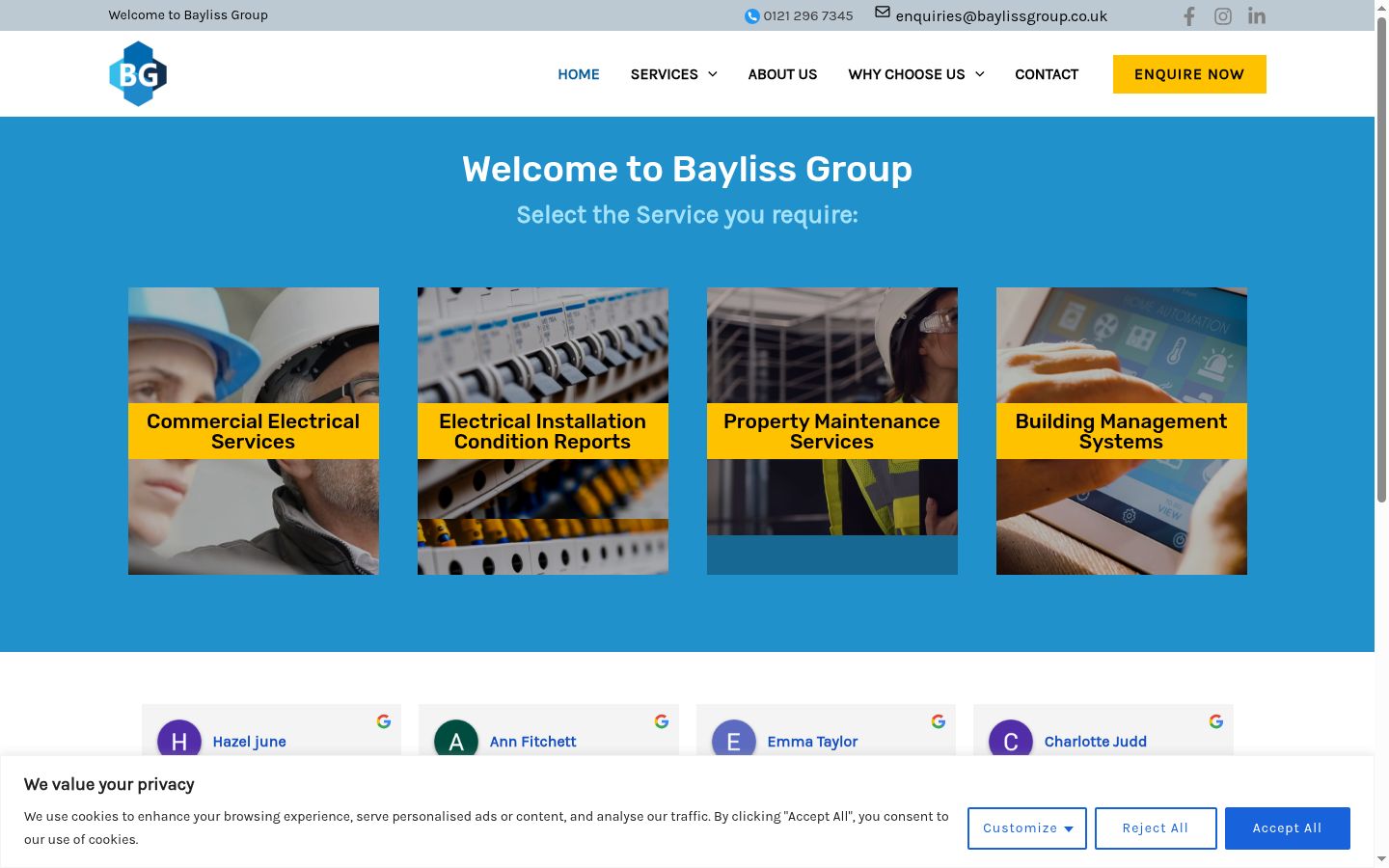Select Commercial Electrical Services card
Viewport: 1389px width, 868px height.
254,431
